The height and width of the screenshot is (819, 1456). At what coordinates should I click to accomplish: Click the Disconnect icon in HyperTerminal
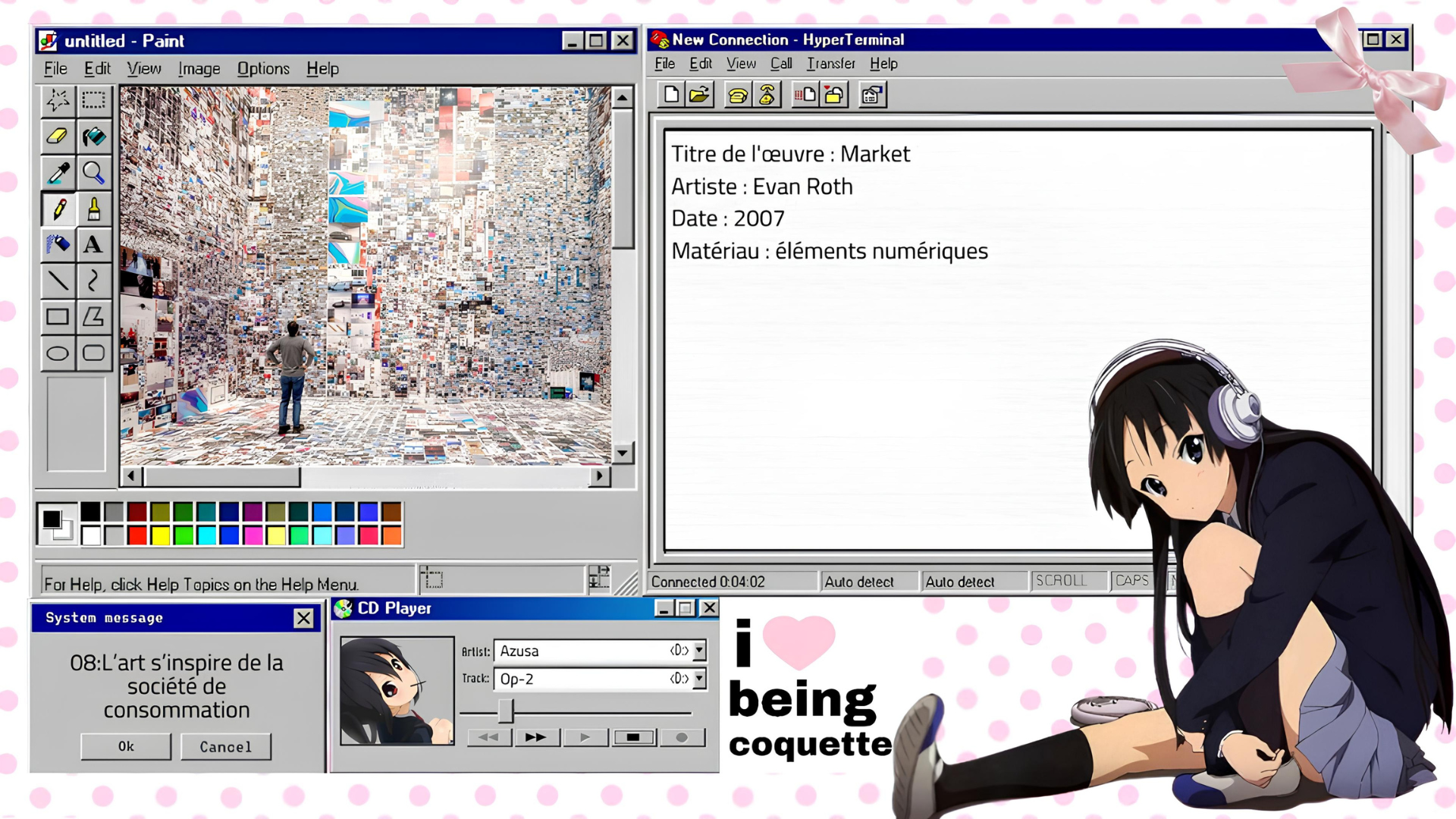point(767,95)
